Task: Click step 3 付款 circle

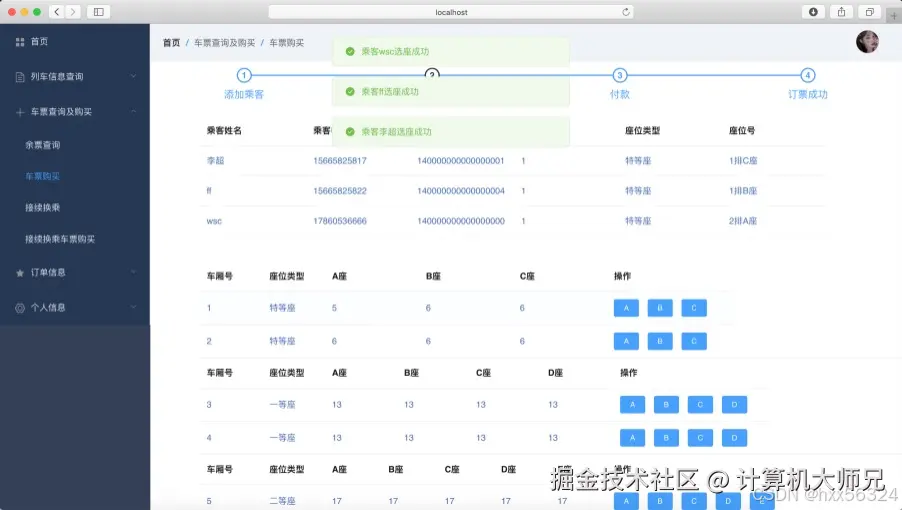Action: [x=620, y=75]
